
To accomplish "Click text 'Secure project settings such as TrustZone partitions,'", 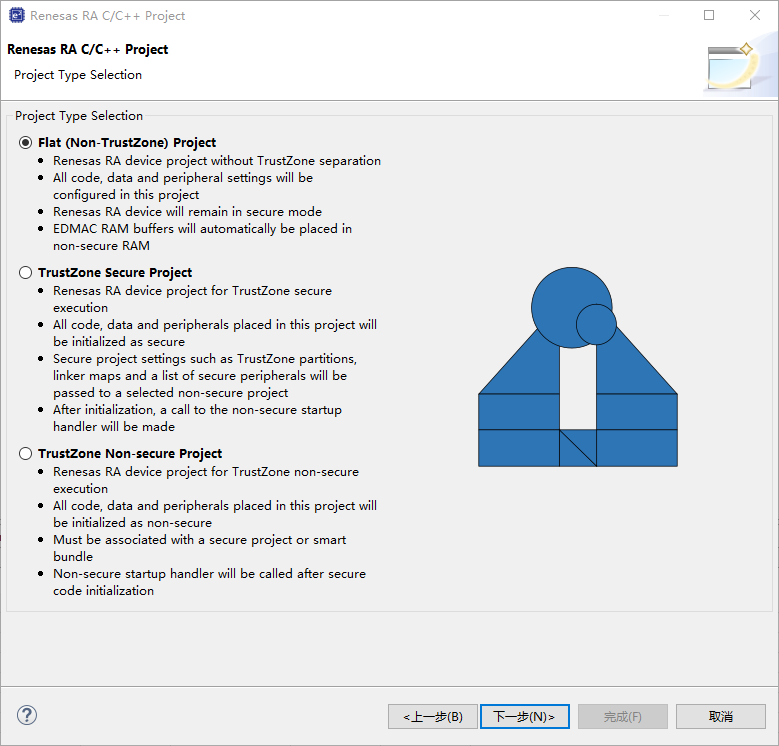I will tap(205, 359).
